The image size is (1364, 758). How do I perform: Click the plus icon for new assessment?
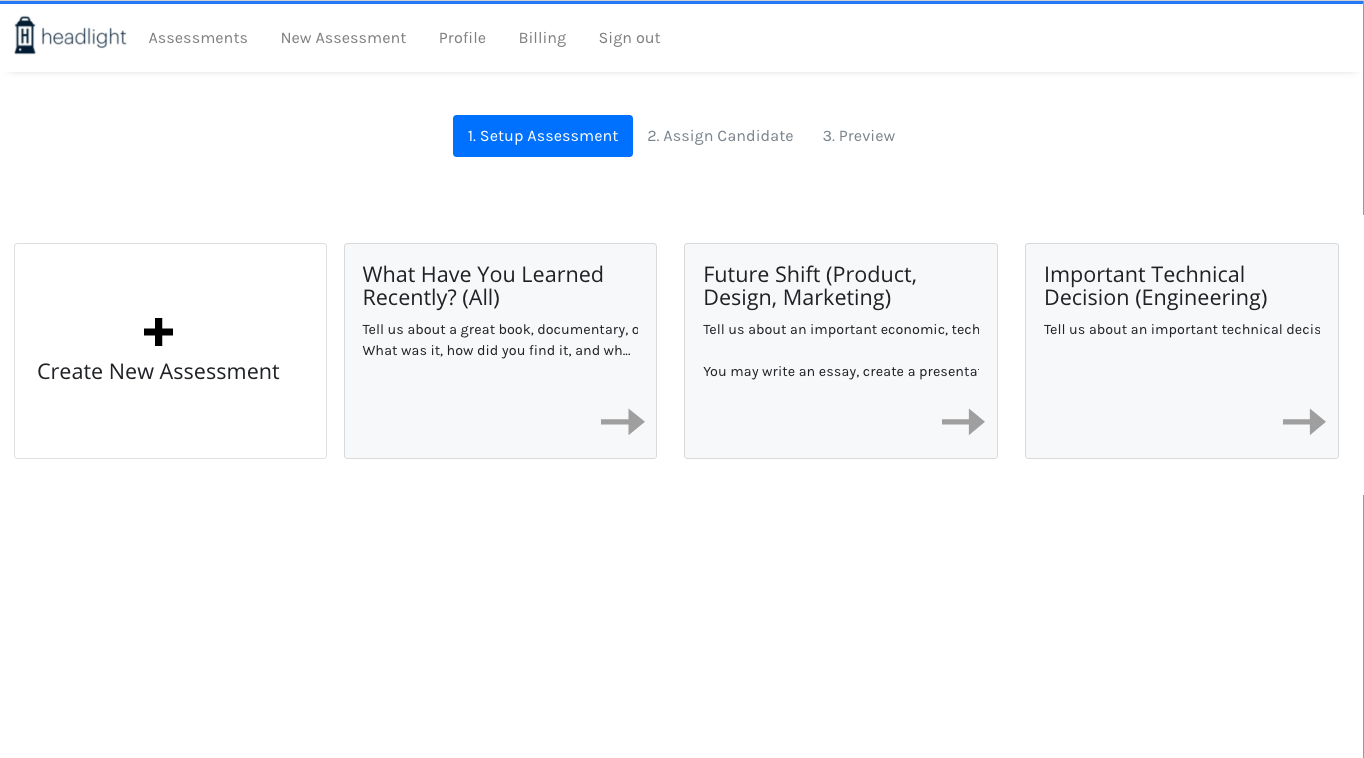tap(158, 332)
